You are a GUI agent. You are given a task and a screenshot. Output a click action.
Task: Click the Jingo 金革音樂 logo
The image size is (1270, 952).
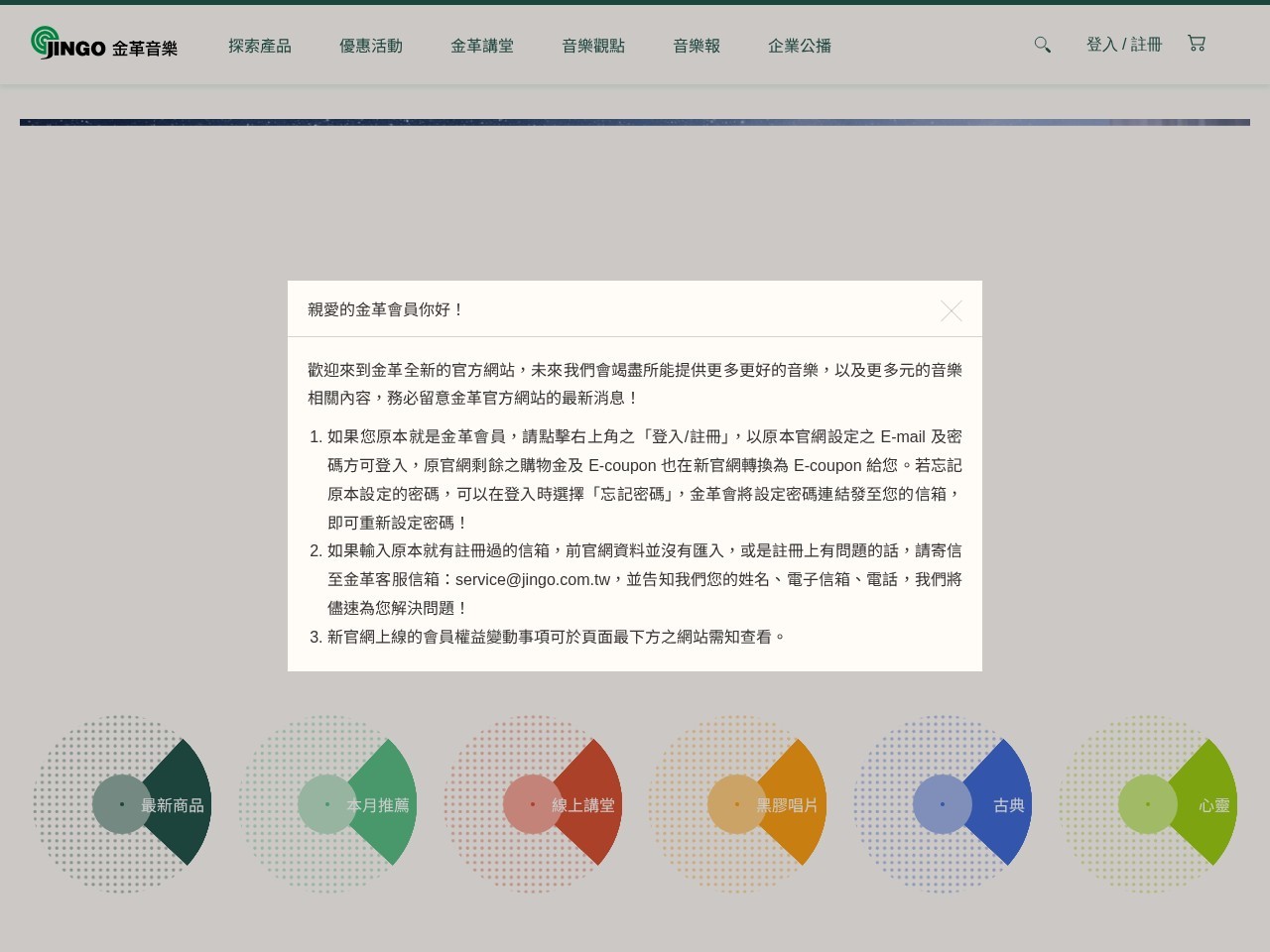click(104, 44)
